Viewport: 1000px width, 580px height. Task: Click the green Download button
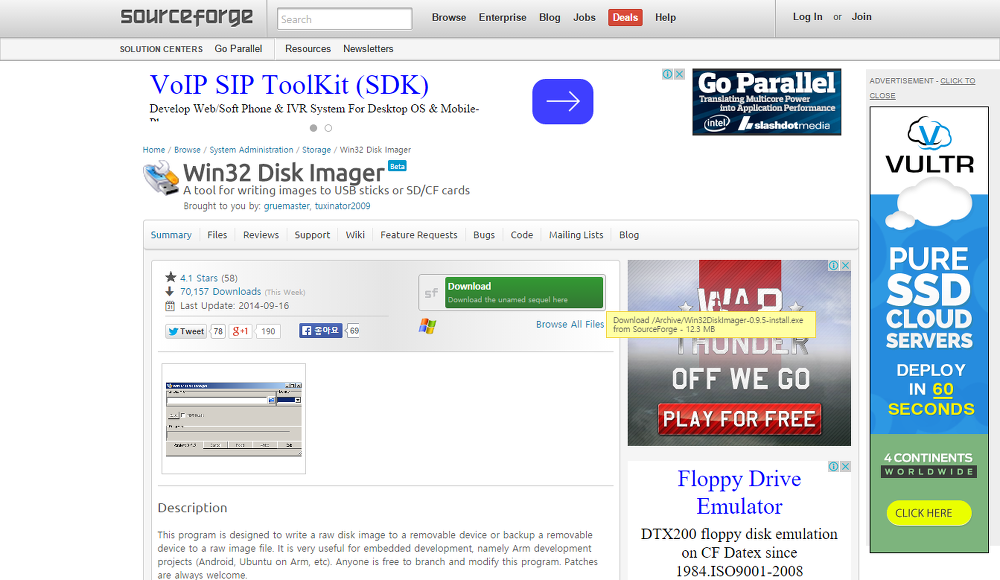(524, 292)
